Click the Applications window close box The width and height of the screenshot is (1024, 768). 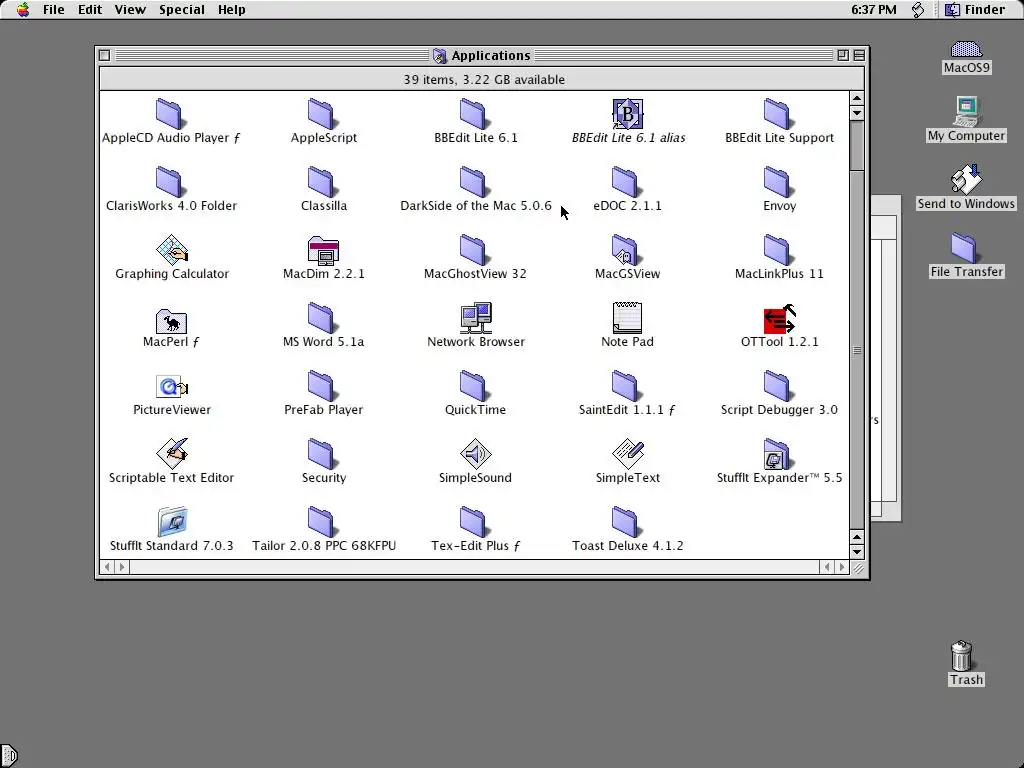click(x=104, y=56)
